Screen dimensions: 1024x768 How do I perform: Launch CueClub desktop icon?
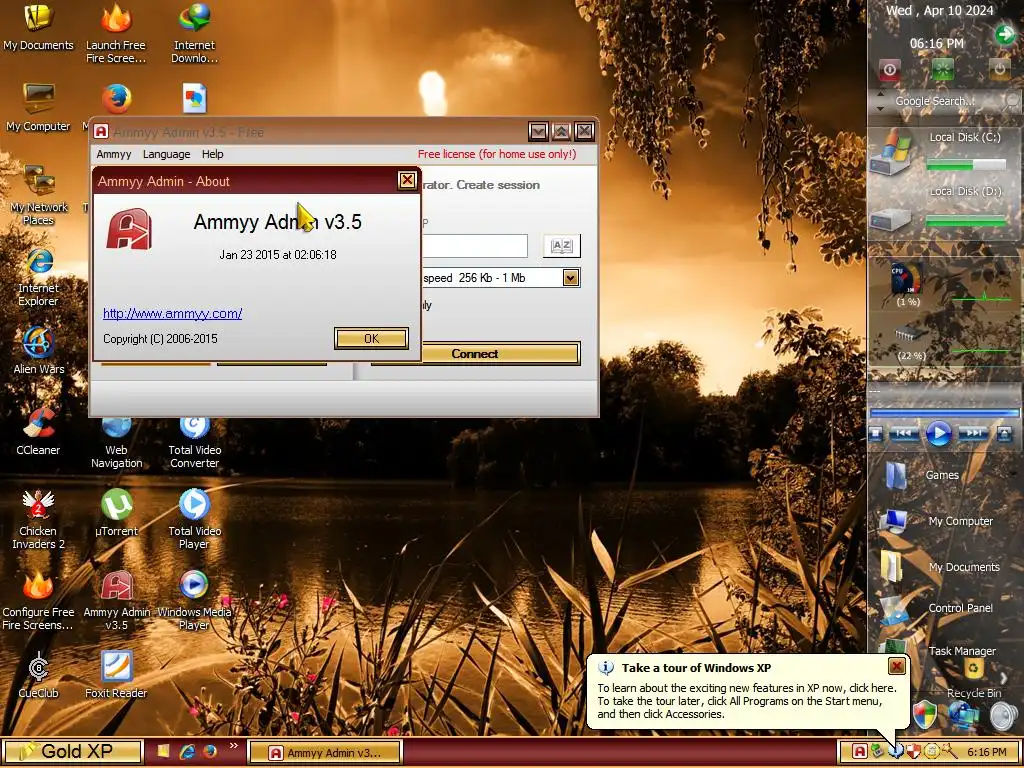click(x=38, y=675)
